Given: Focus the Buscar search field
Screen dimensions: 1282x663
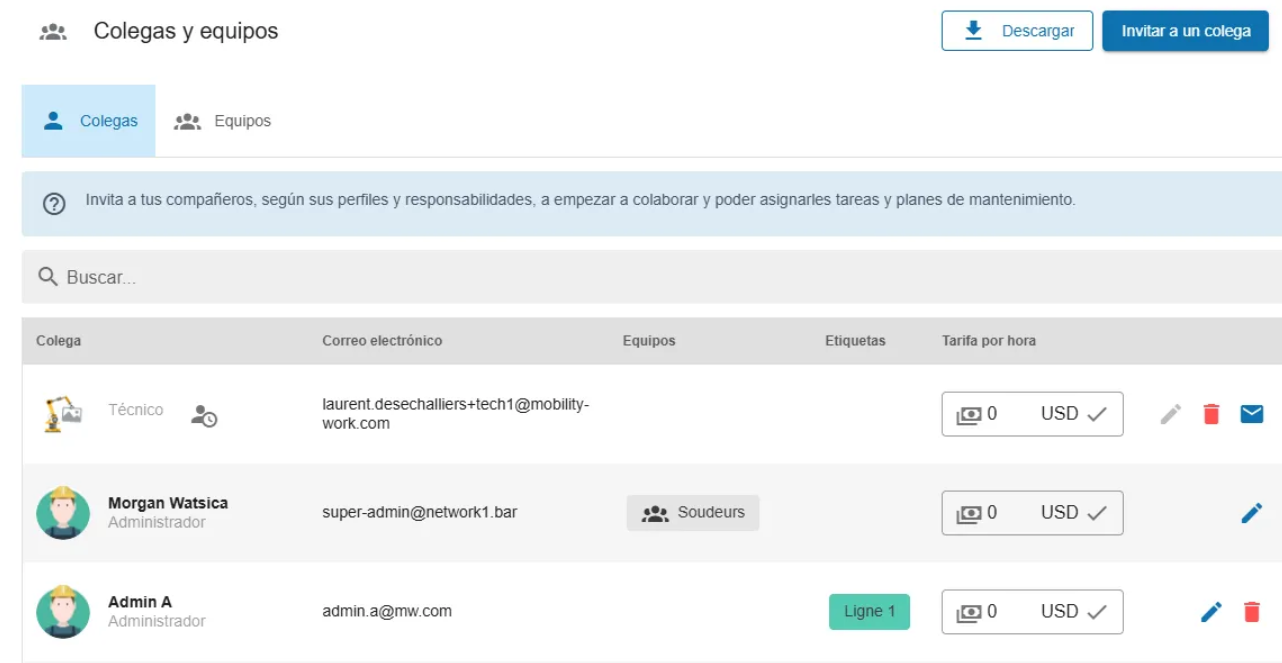Looking at the screenshot, I should click(x=651, y=277).
